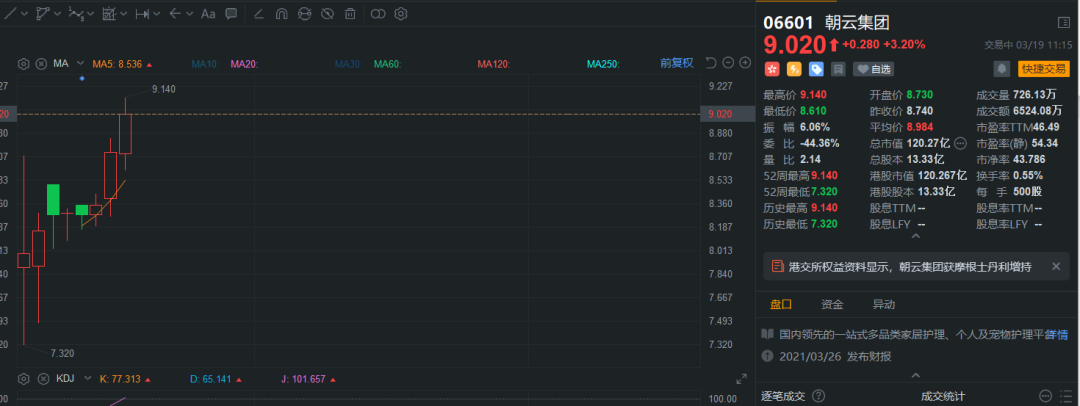Toggle the MA60 line label
Viewport: 1080px width, 406px height.
tap(388, 64)
